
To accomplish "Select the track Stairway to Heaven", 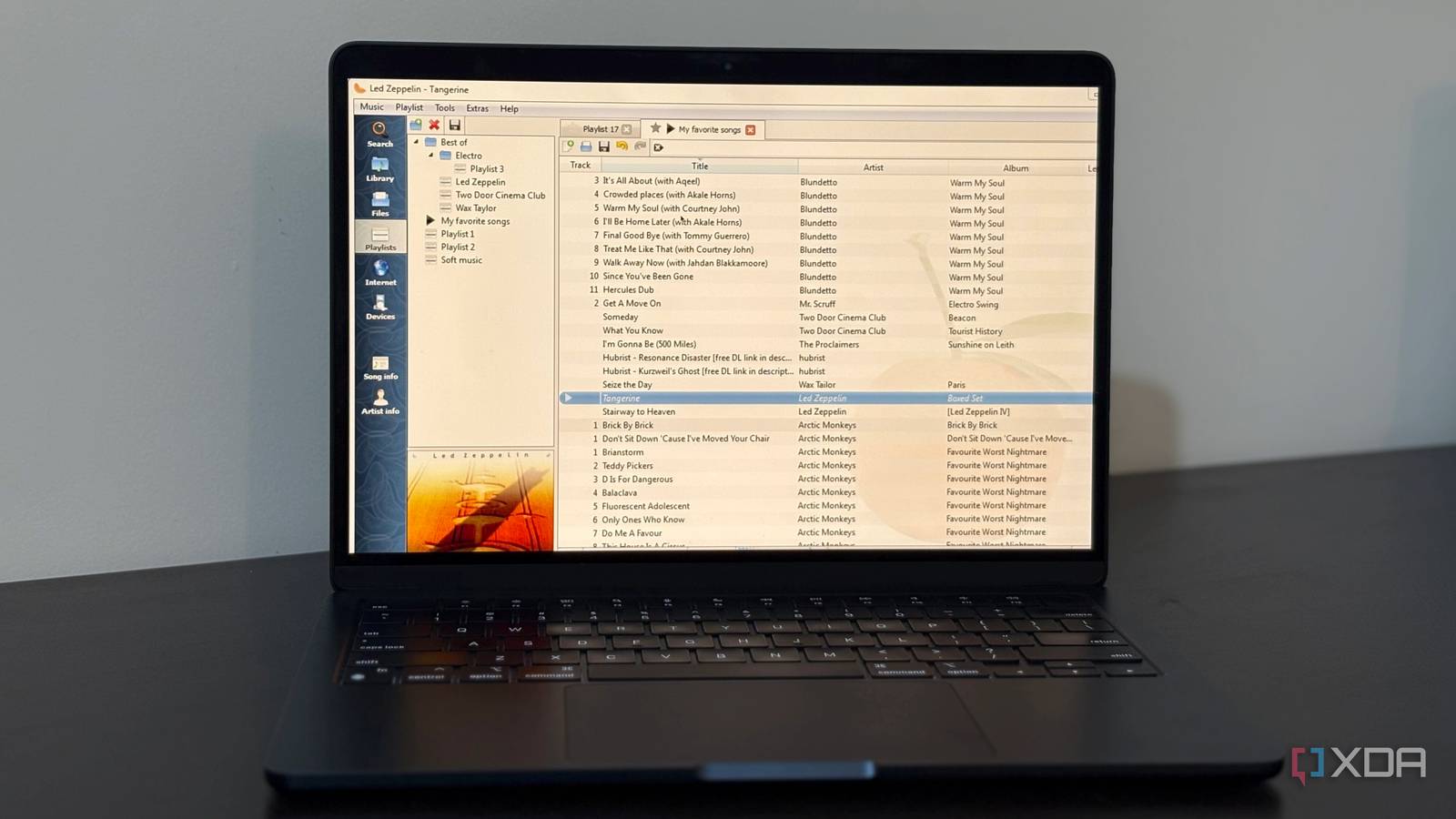I will tap(639, 411).
